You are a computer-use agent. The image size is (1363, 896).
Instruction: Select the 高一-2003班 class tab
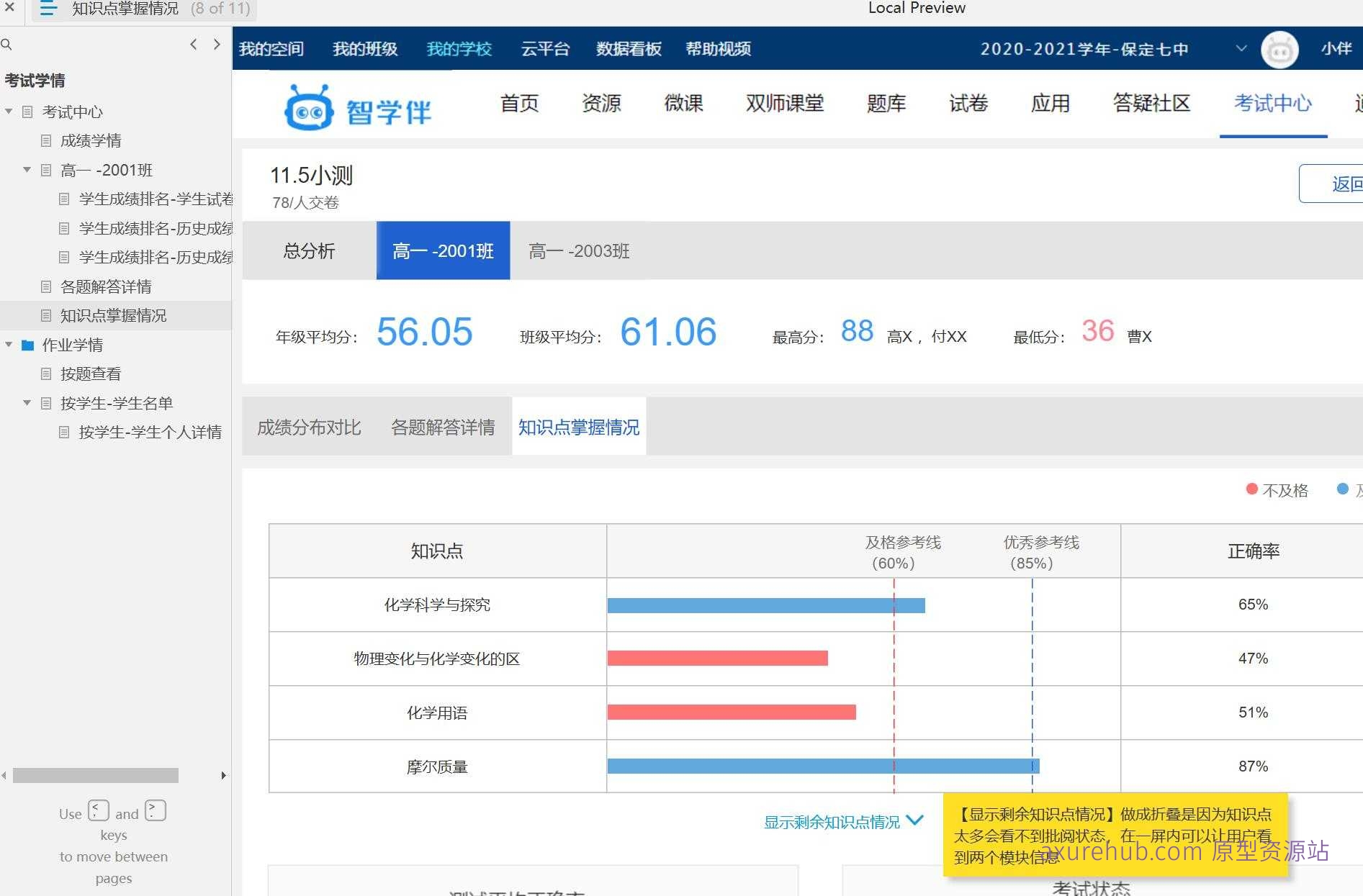(x=578, y=251)
